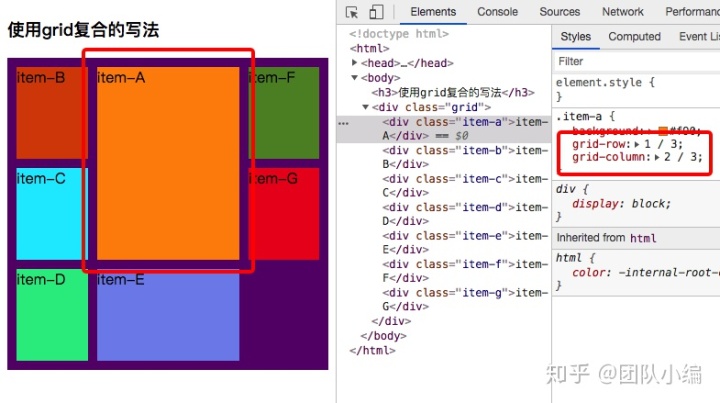Click the blue item-E grid box
Viewport: 720px width, 403px height.
coord(168,315)
